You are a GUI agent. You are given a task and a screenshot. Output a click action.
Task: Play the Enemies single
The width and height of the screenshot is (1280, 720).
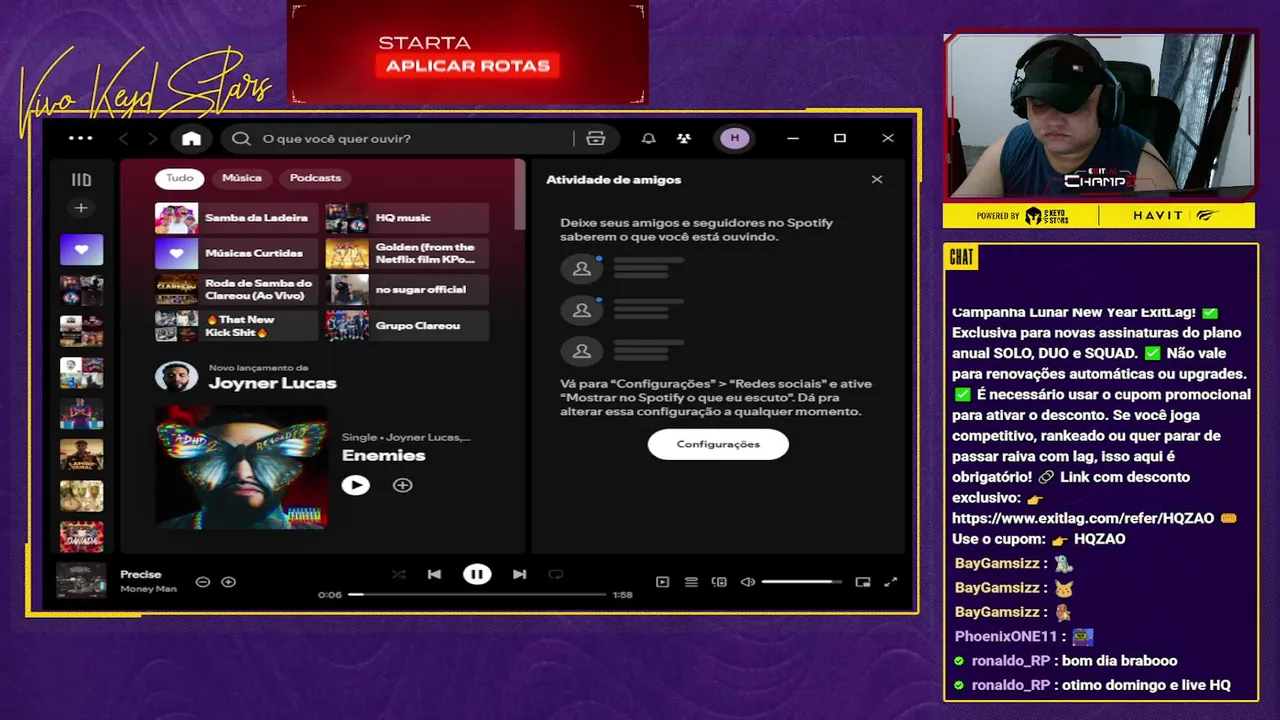pos(355,485)
